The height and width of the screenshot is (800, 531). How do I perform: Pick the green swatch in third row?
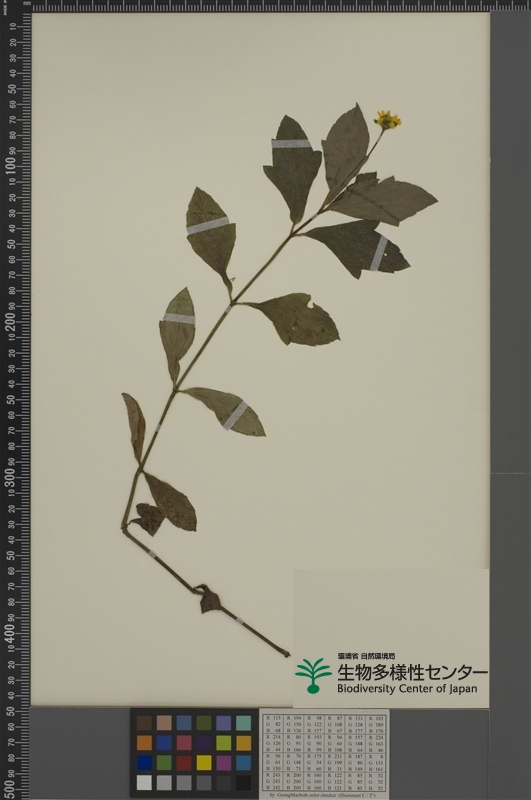[164, 762]
